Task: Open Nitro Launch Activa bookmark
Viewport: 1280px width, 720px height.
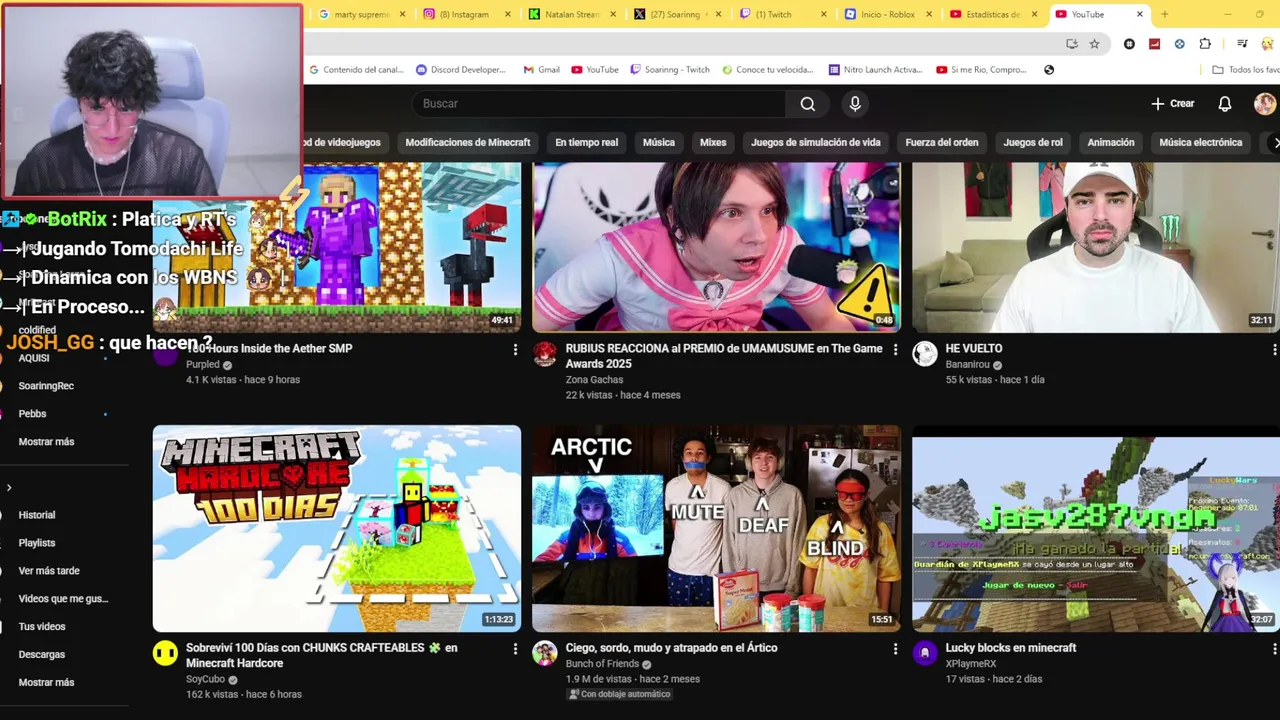Action: click(x=876, y=70)
